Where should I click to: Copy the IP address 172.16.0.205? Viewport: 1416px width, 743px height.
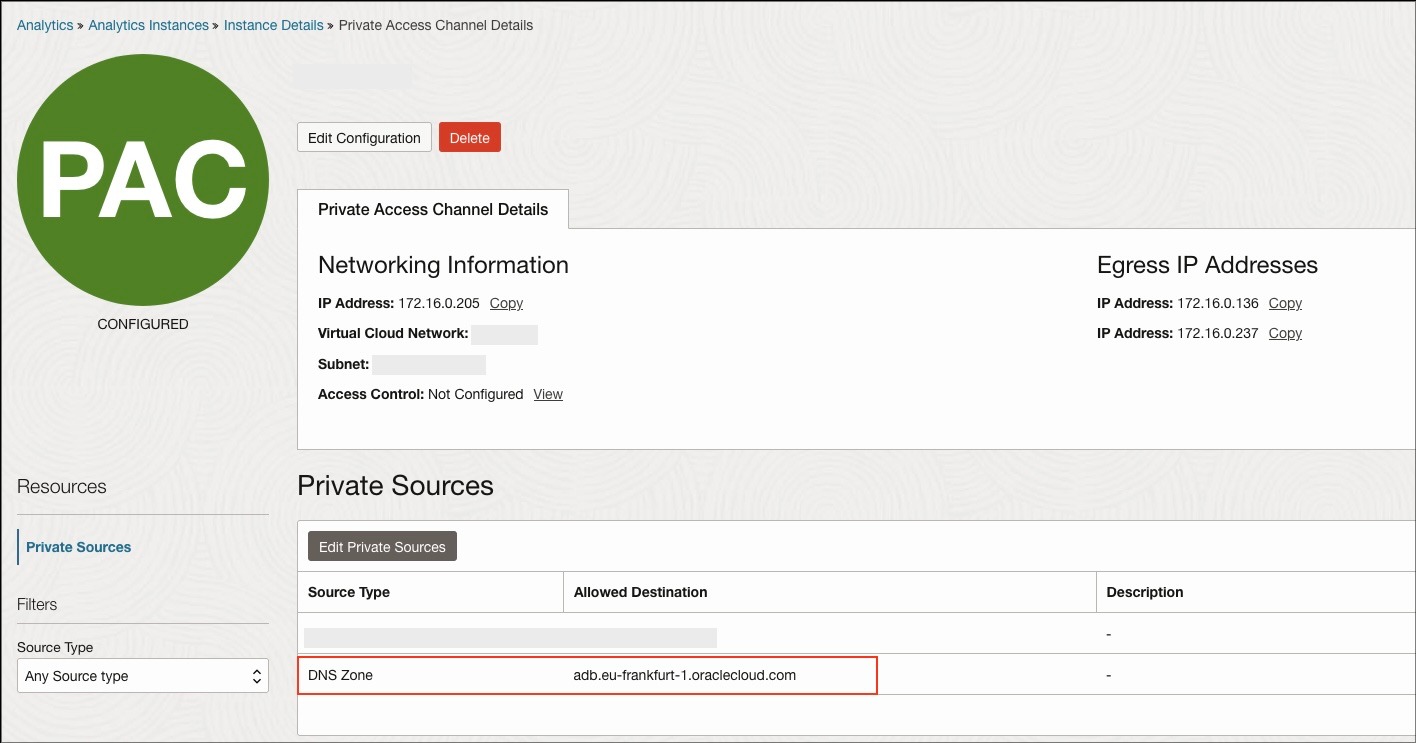pyautogui.click(x=505, y=303)
